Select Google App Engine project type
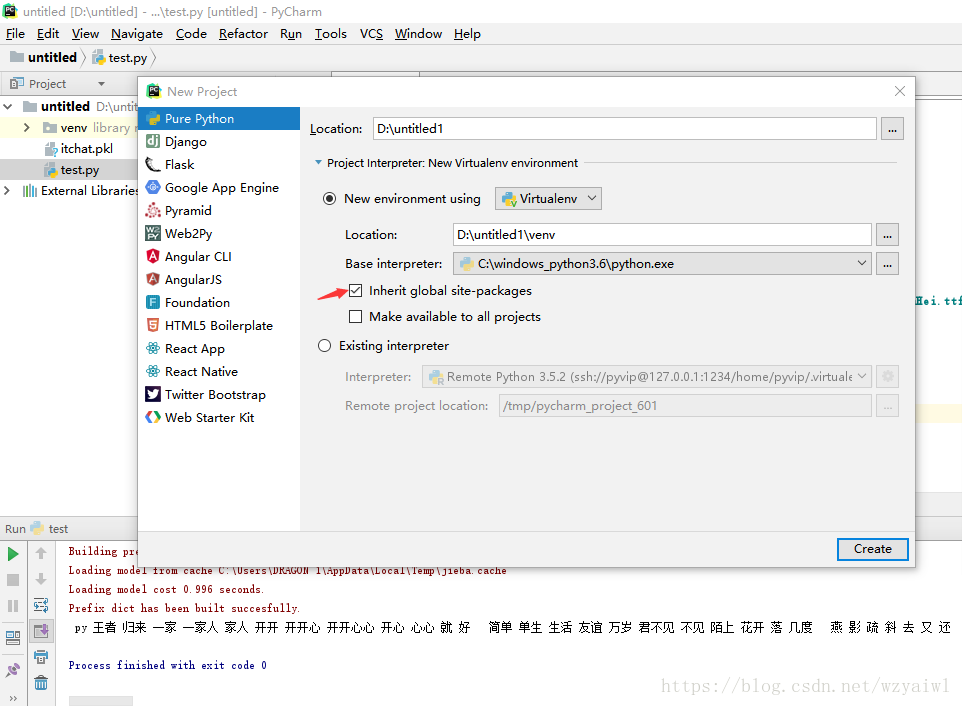This screenshot has width=962, height=706. 219,188
